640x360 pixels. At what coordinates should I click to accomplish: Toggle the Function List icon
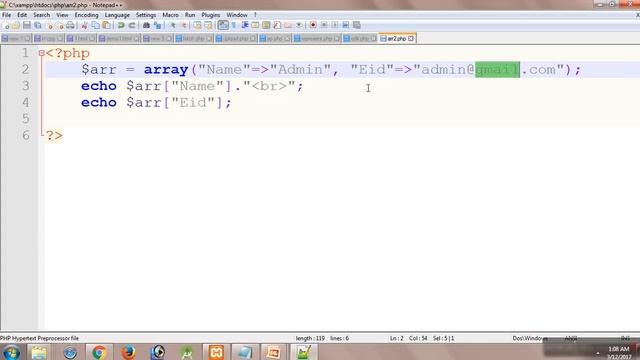[277, 25]
